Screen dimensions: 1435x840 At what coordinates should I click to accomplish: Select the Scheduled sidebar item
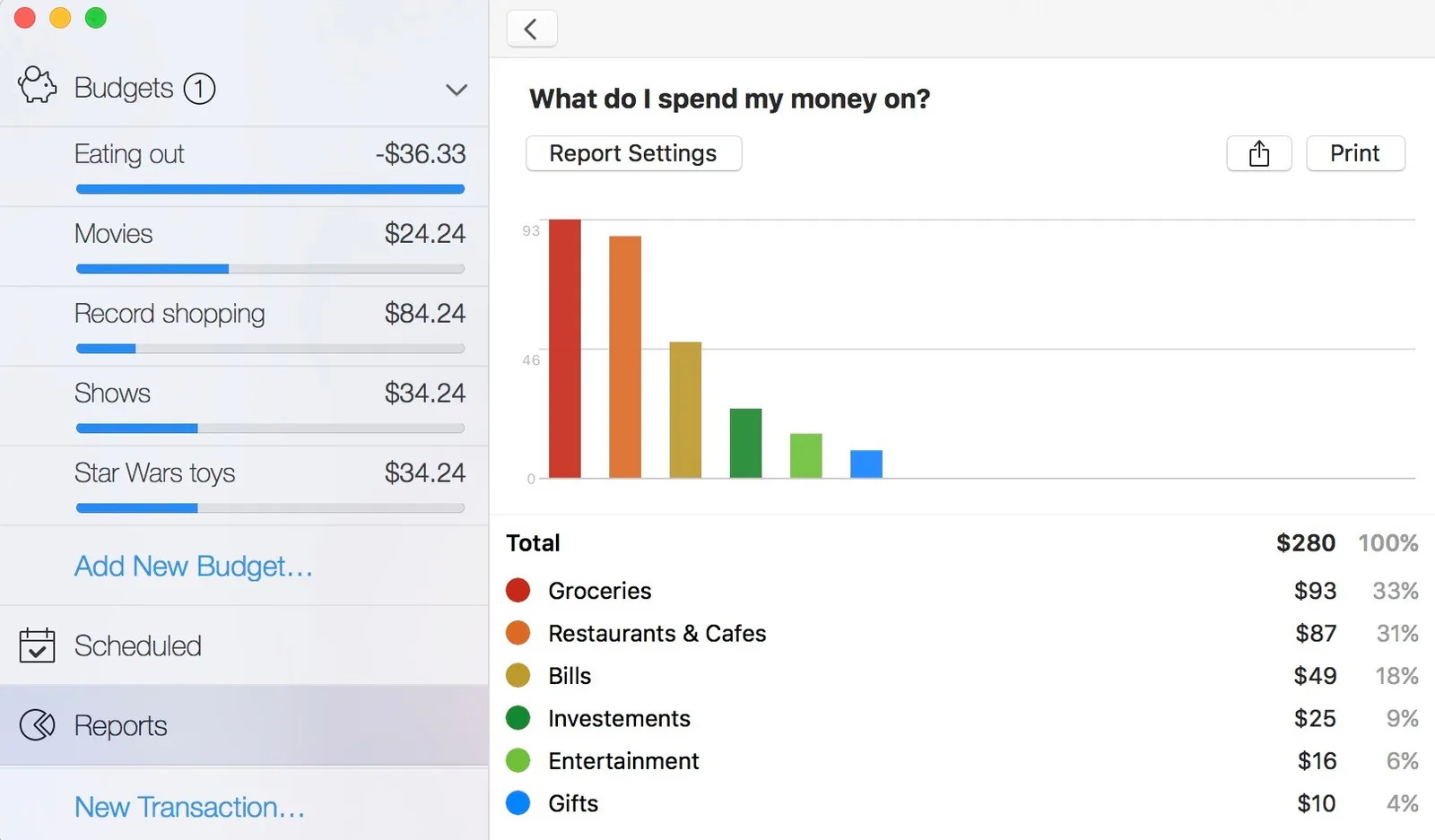pyautogui.click(x=244, y=645)
